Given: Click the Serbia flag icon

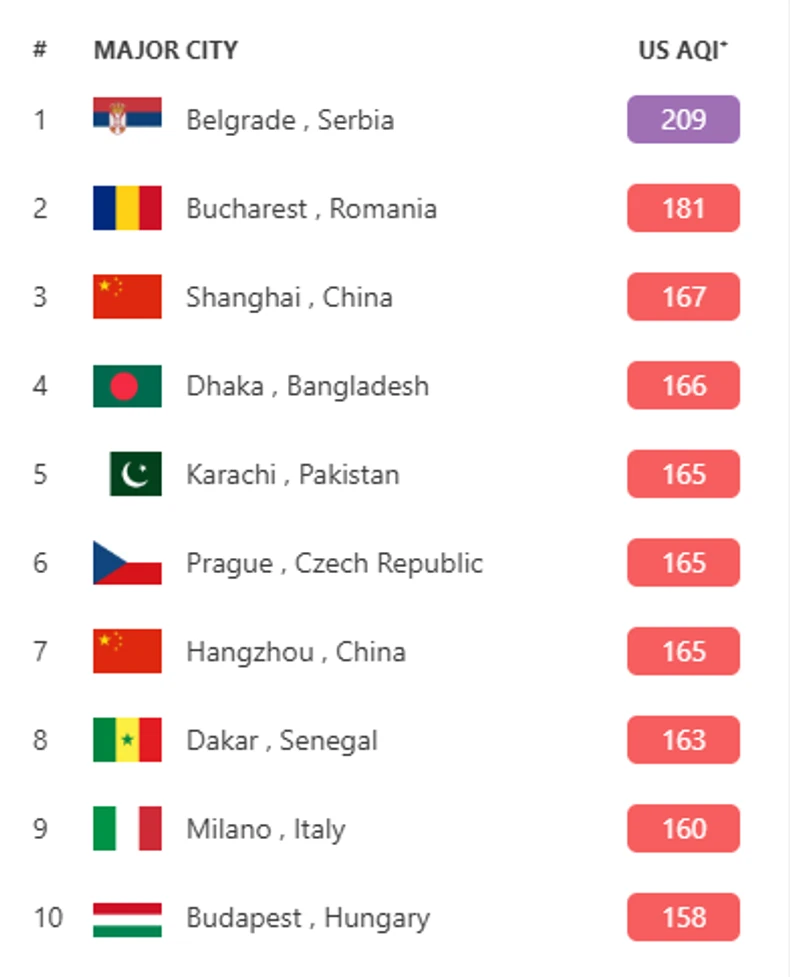Looking at the screenshot, I should point(127,119).
